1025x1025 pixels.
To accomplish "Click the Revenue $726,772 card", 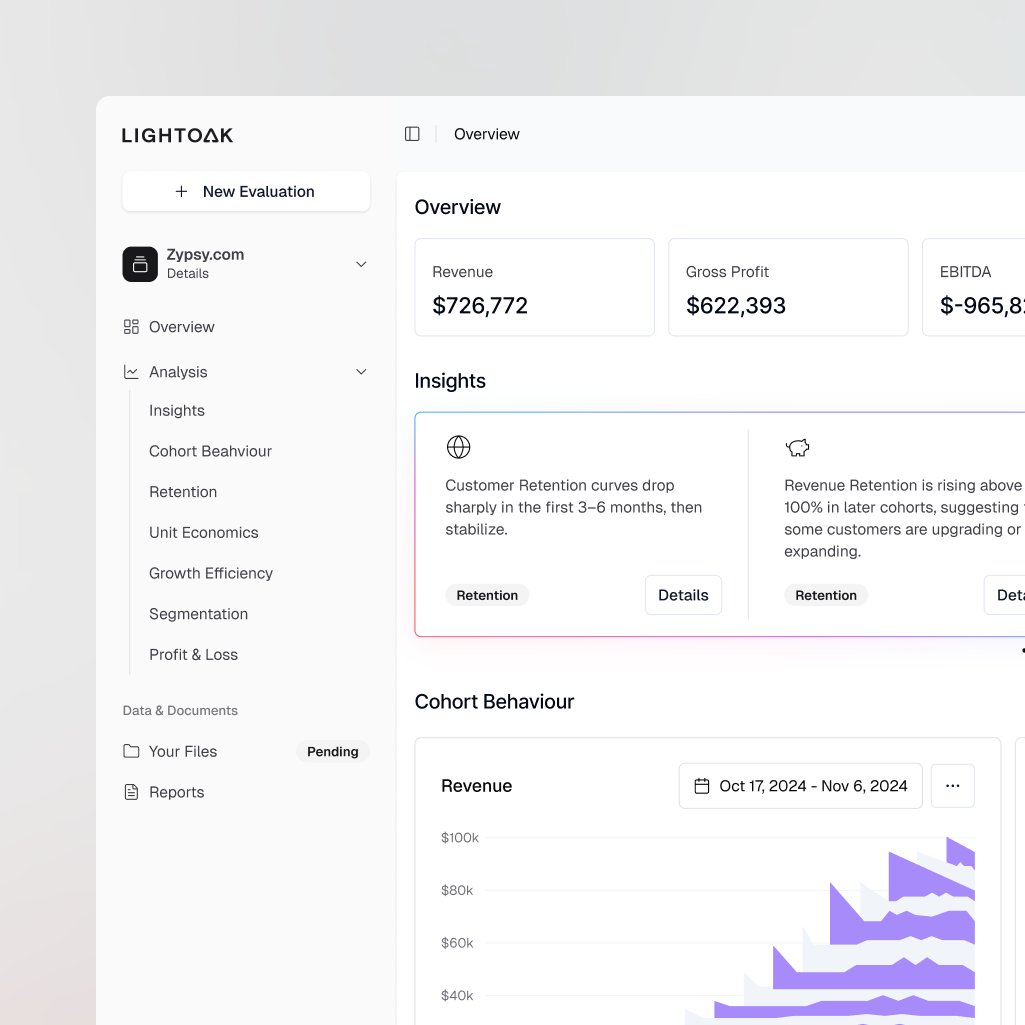I will [534, 288].
